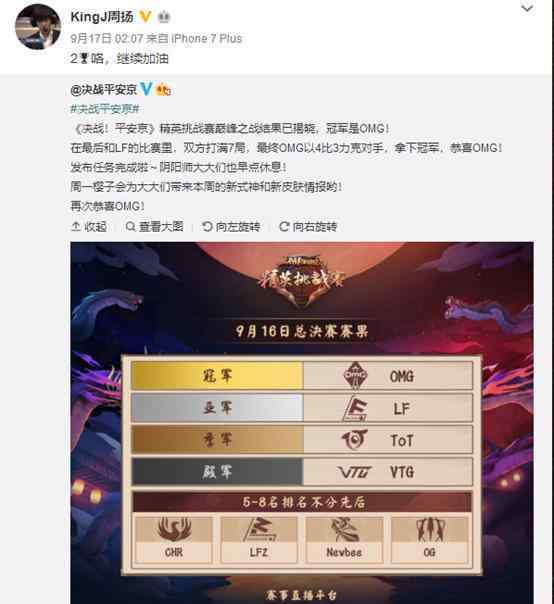View the full-size image via 查看大图
Screen dimensions: 554x604
click(x=154, y=226)
